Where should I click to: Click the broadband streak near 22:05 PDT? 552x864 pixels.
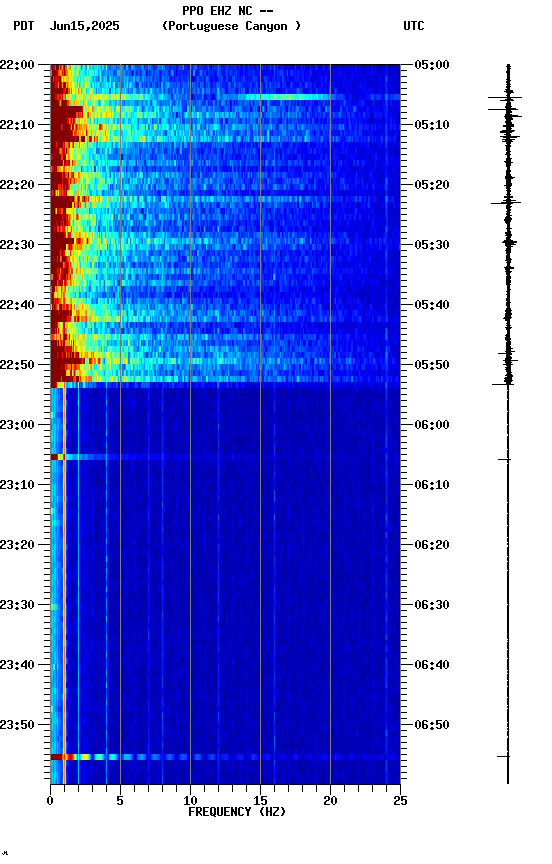[x=225, y=97]
